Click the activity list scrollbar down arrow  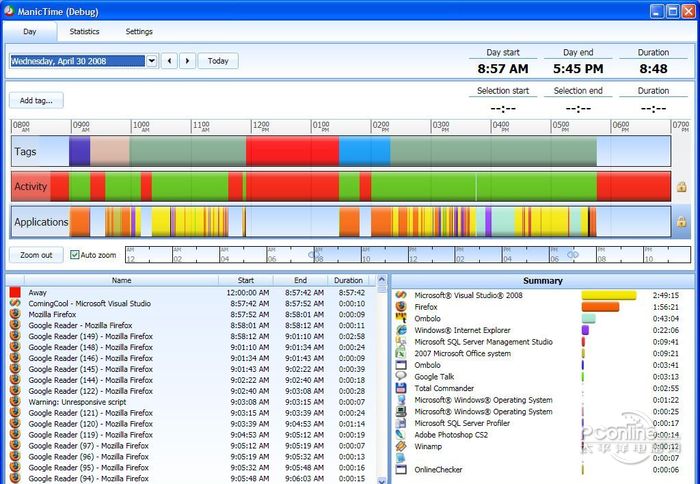382,480
